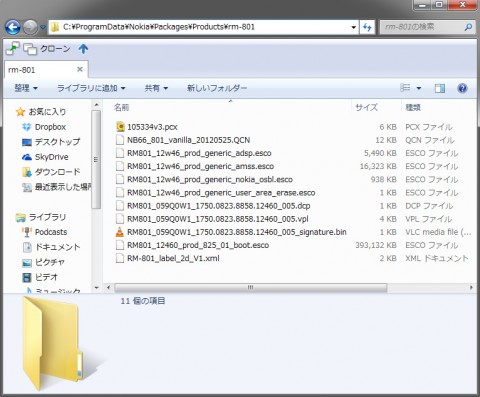Image resolution: width=480 pixels, height=397 pixels.
Task: Sort by the サイズ column header
Action: tap(366, 107)
